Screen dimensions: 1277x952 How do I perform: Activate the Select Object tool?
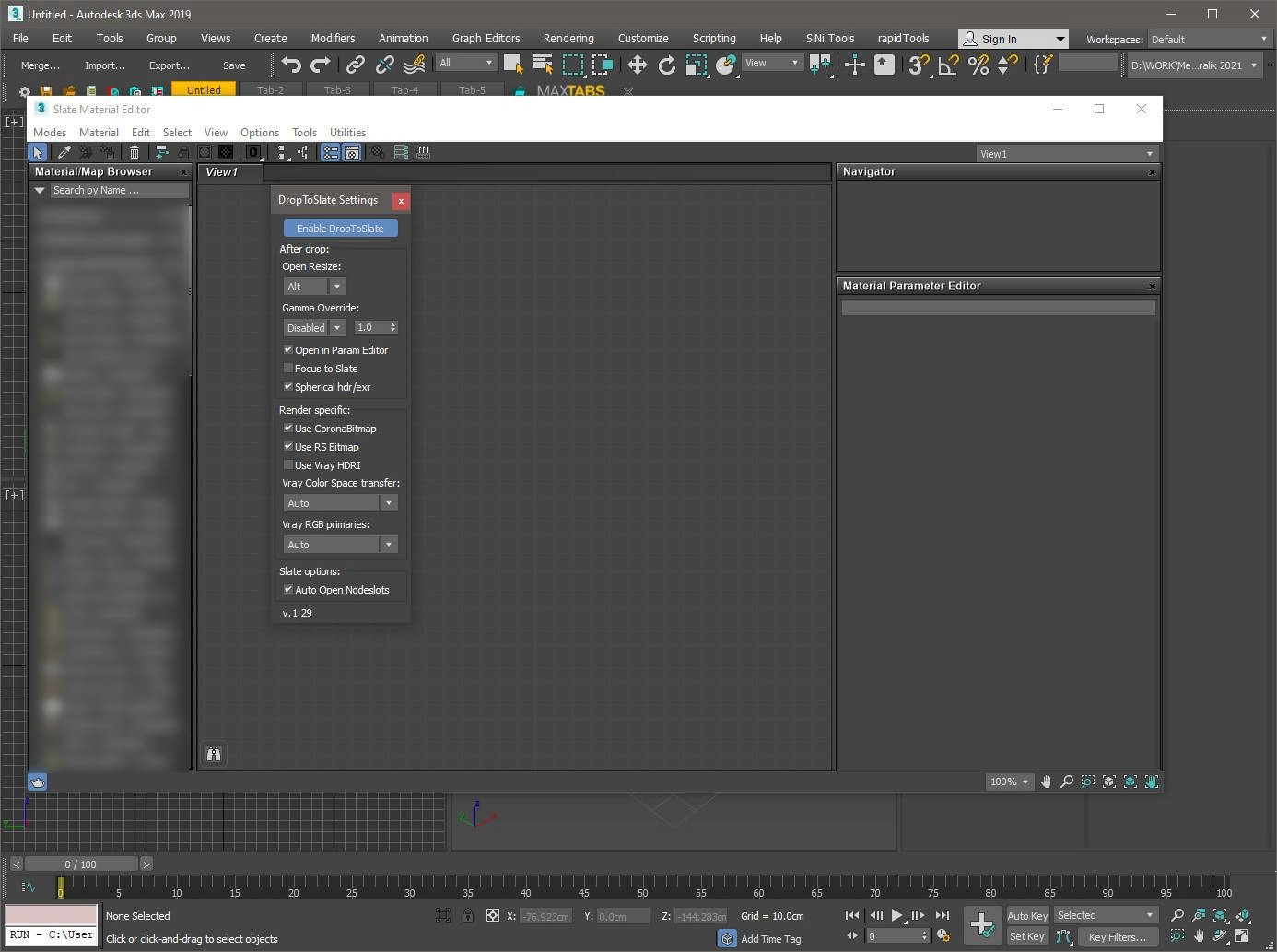pos(513,65)
